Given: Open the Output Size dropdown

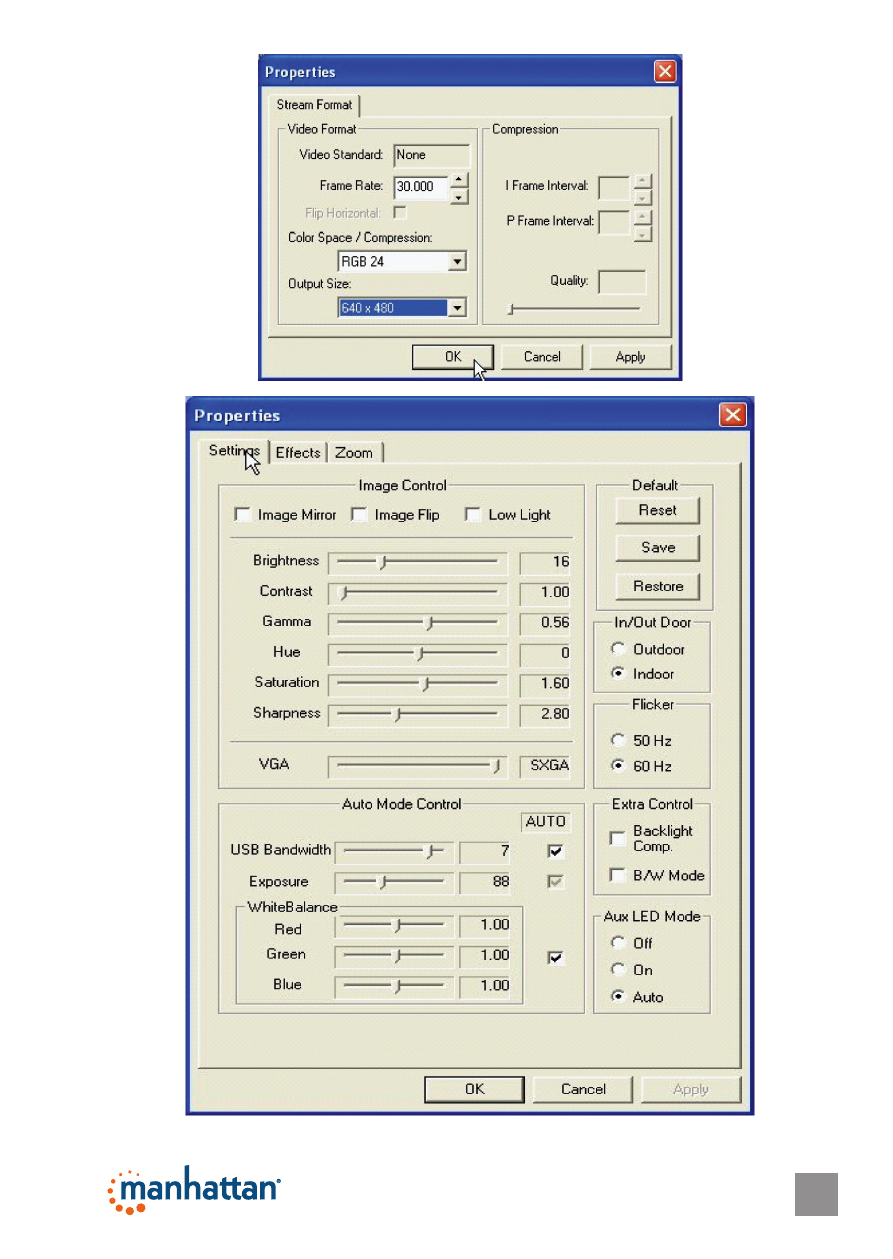Looking at the screenshot, I should click(457, 308).
